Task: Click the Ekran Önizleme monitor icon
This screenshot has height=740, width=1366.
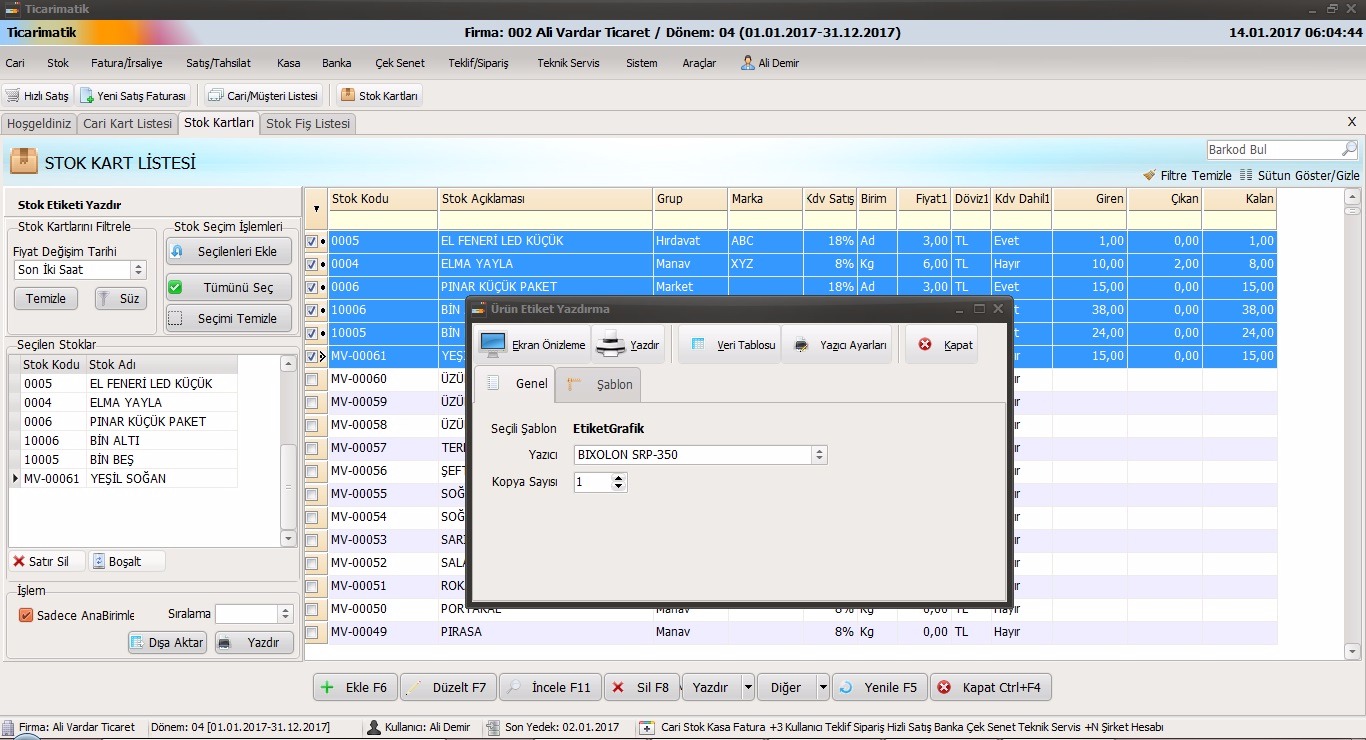Action: pyautogui.click(x=493, y=344)
